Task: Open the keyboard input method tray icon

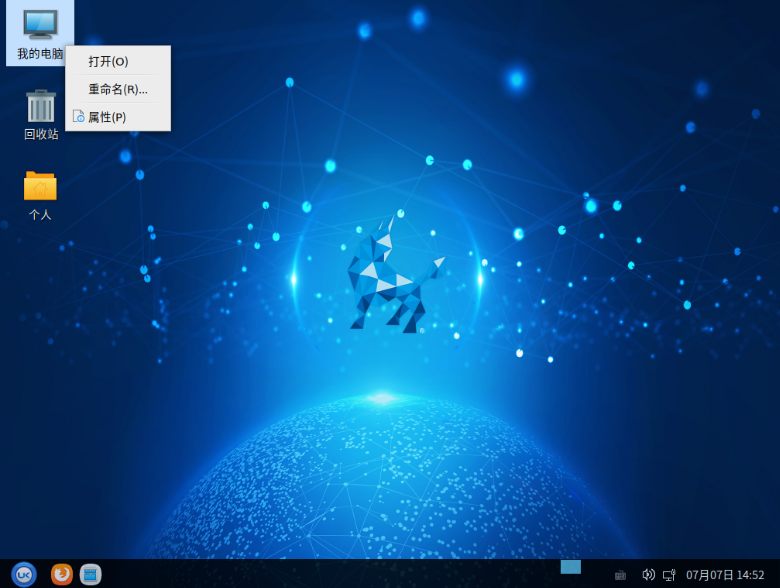Action: (620, 576)
